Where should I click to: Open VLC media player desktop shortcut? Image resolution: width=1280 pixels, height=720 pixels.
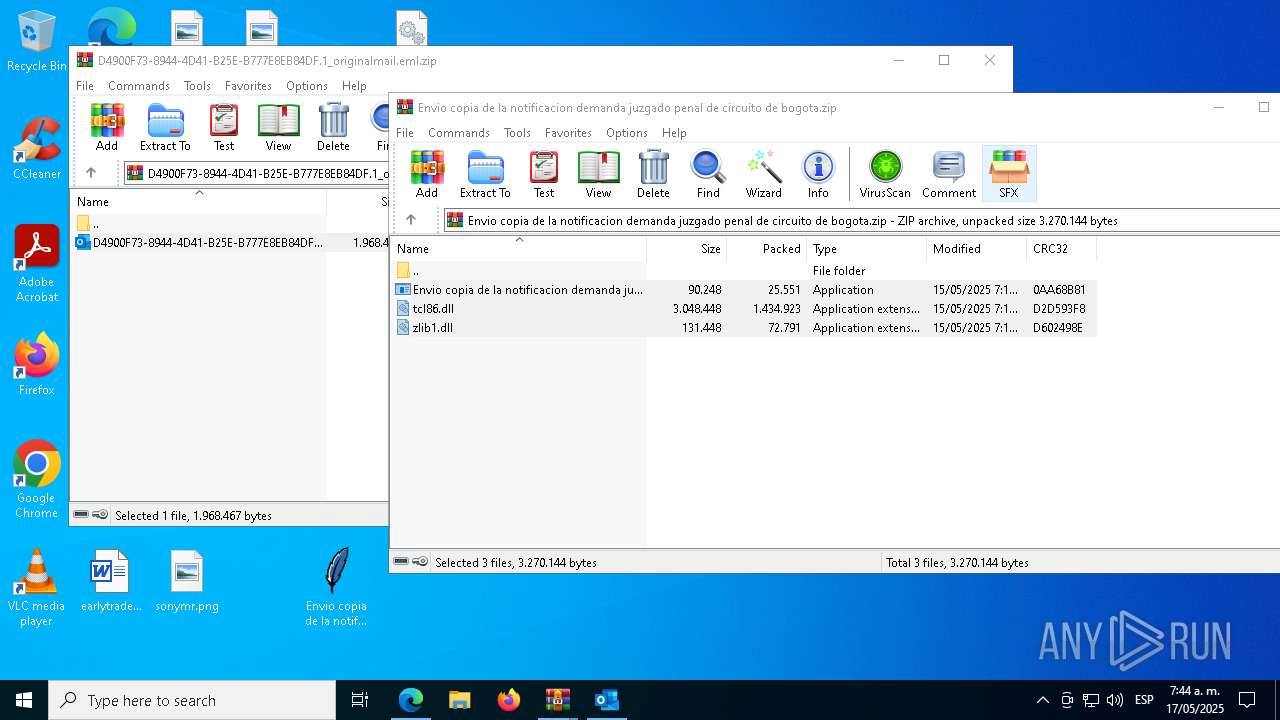(36, 588)
